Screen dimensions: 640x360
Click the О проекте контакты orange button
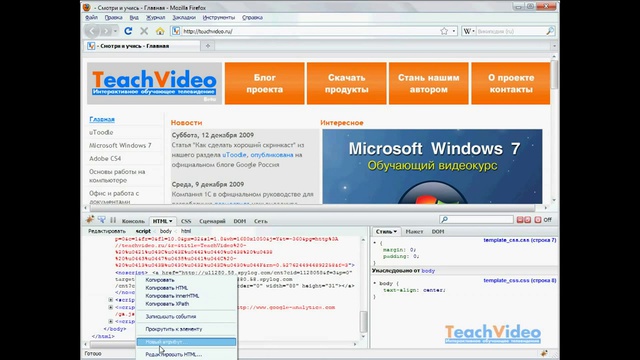[x=511, y=83]
